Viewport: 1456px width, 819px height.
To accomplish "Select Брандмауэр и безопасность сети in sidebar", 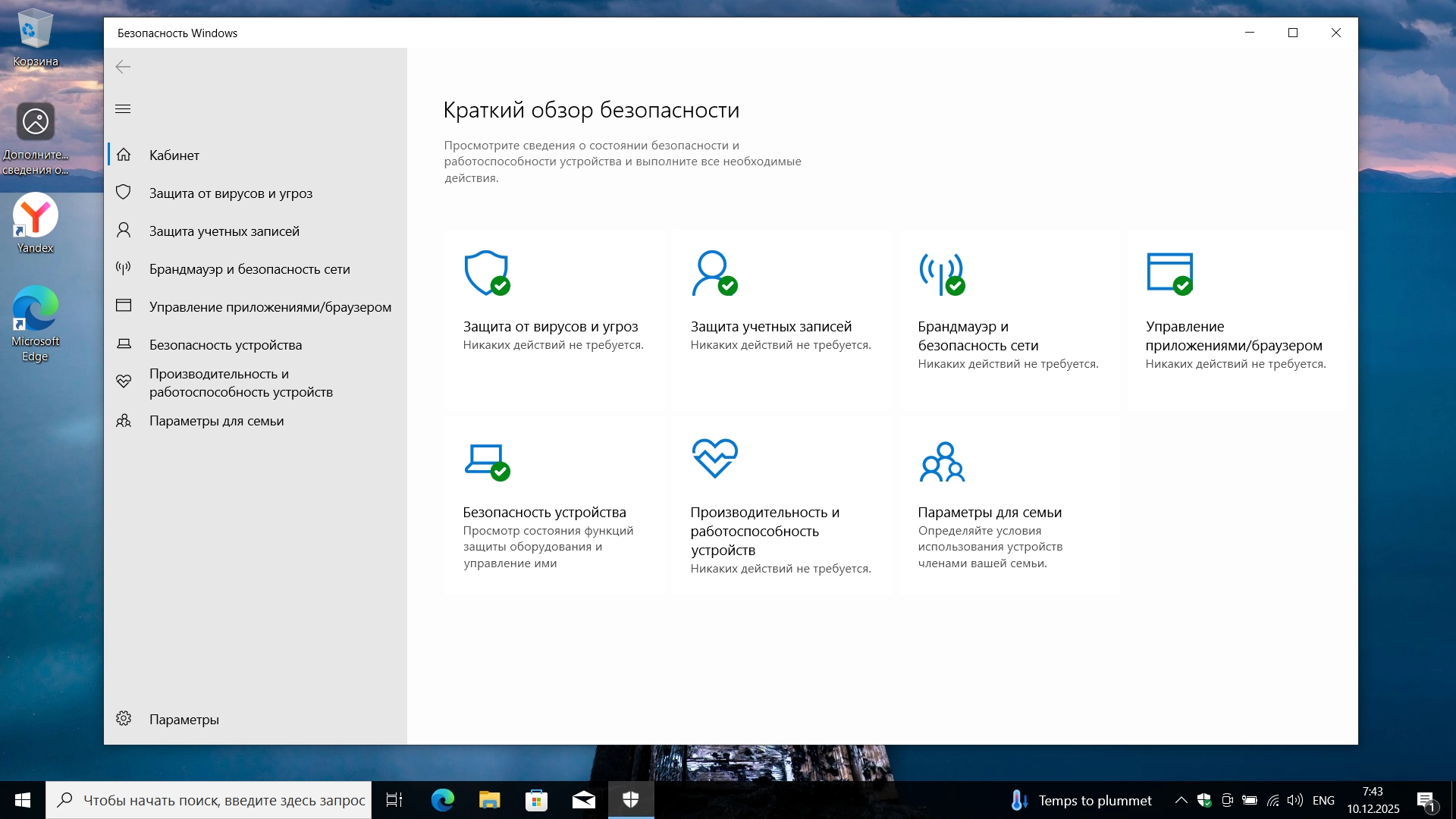I will 249,268.
